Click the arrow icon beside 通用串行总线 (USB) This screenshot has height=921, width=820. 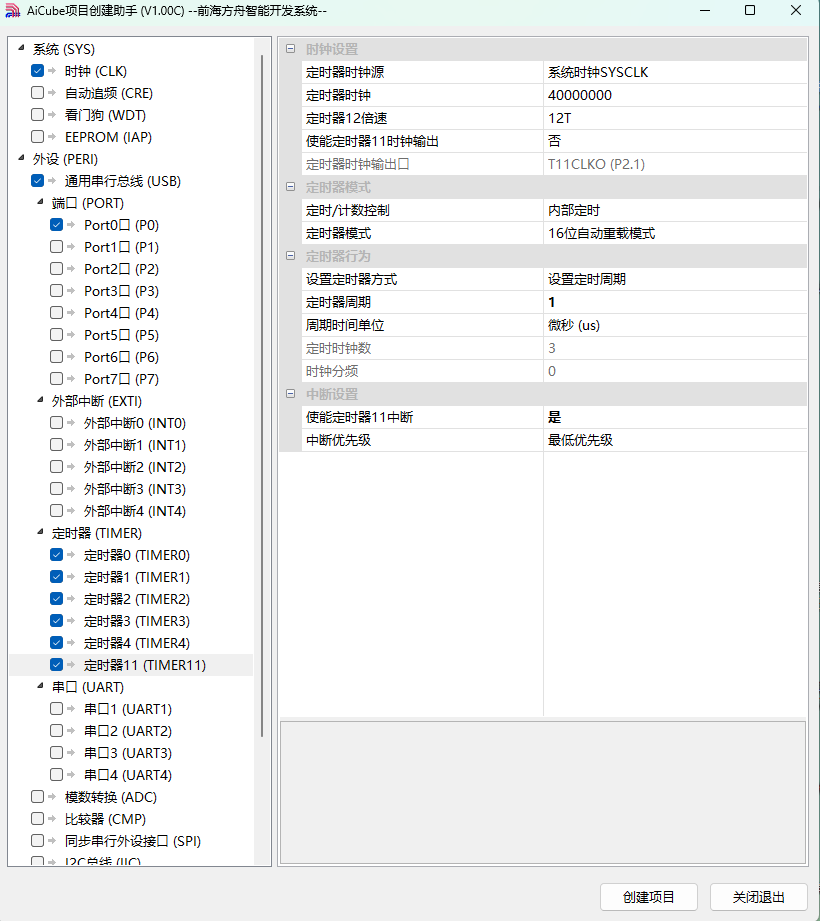52,181
